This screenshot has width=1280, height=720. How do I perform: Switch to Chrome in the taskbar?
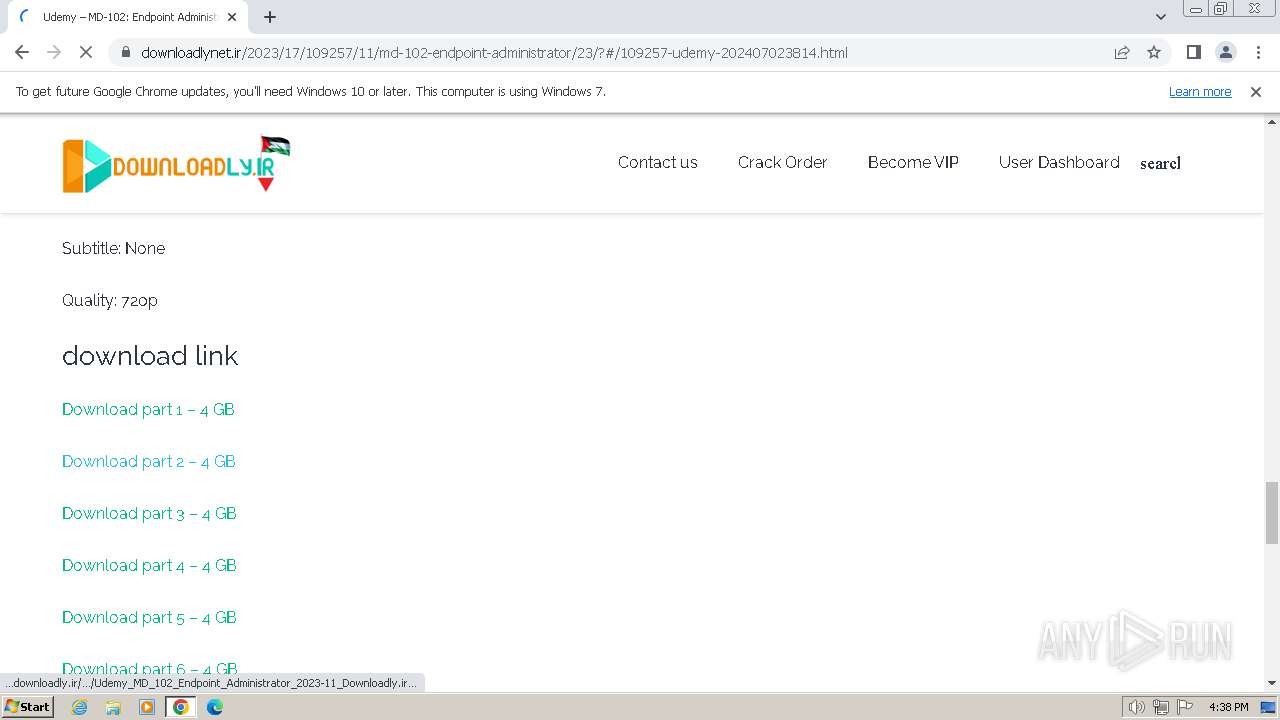(180, 707)
